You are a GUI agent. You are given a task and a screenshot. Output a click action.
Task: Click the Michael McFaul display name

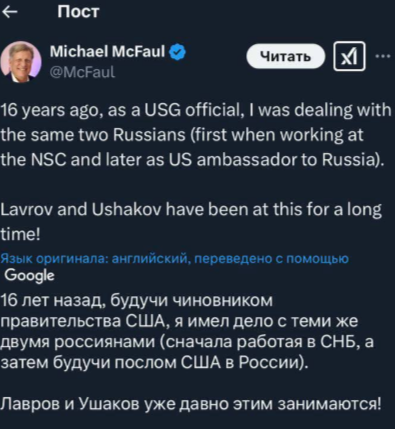107,52
